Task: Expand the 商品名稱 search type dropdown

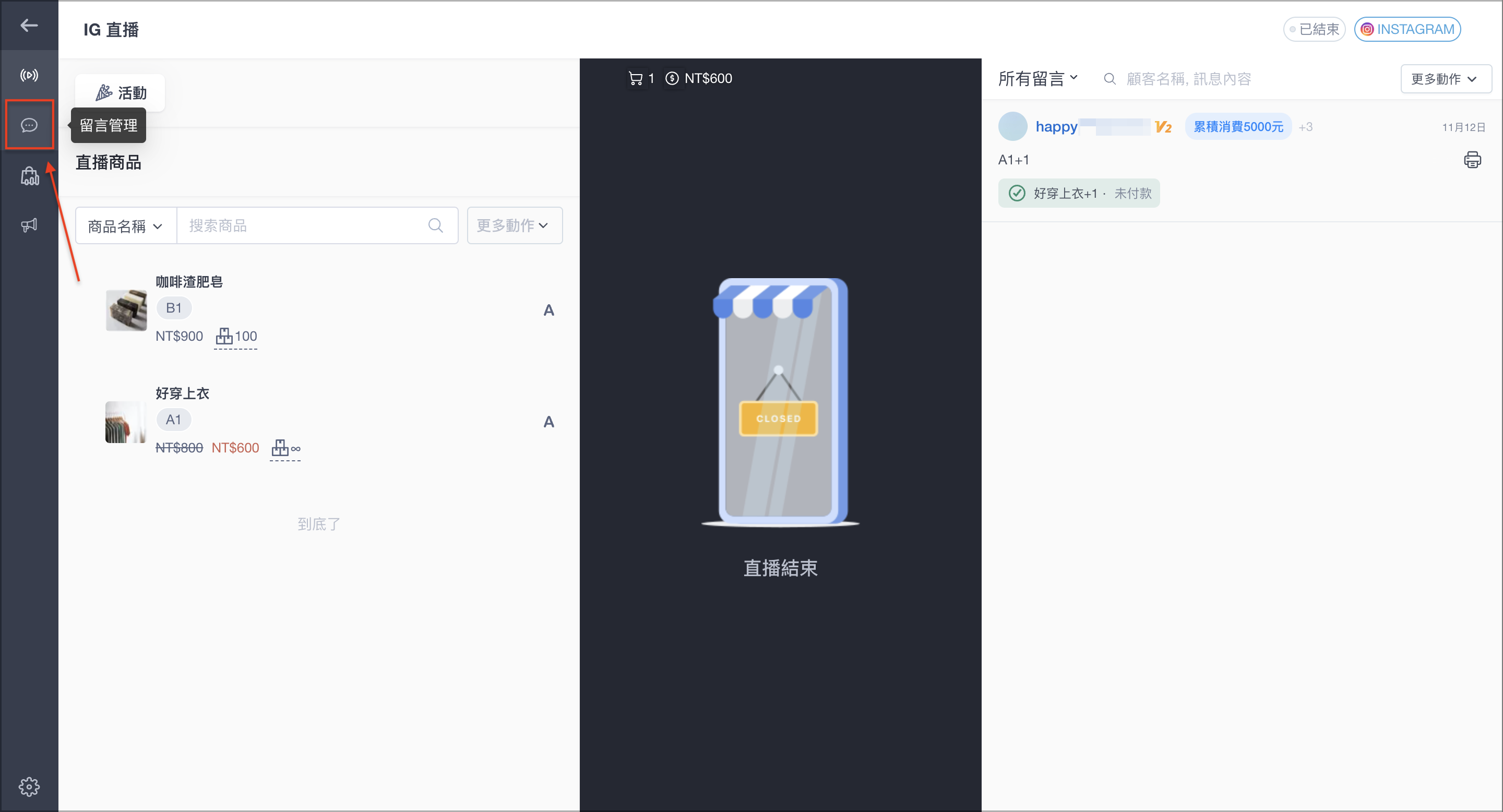Action: (125, 226)
